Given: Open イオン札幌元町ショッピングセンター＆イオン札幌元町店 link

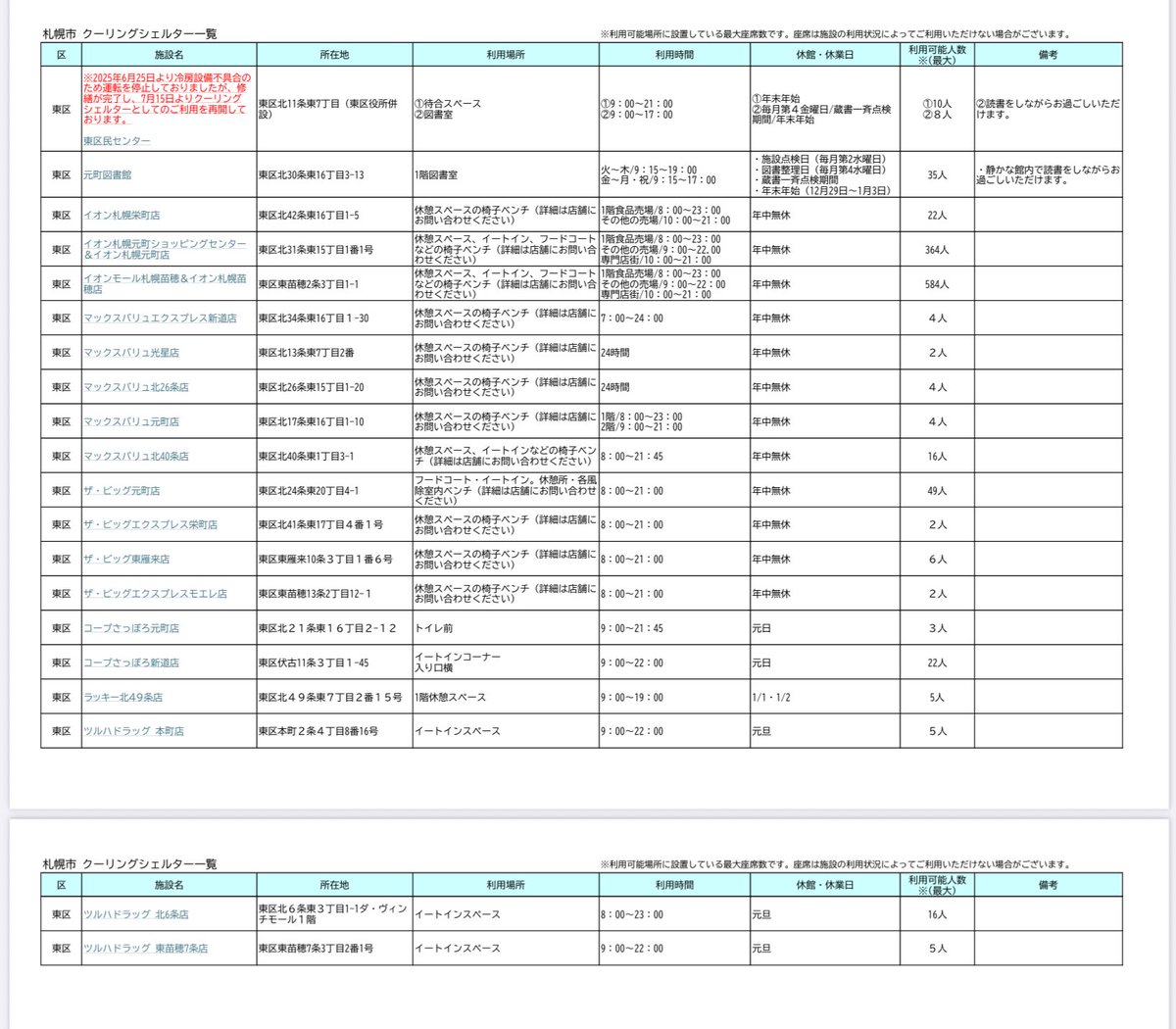Looking at the screenshot, I should pos(165,249).
